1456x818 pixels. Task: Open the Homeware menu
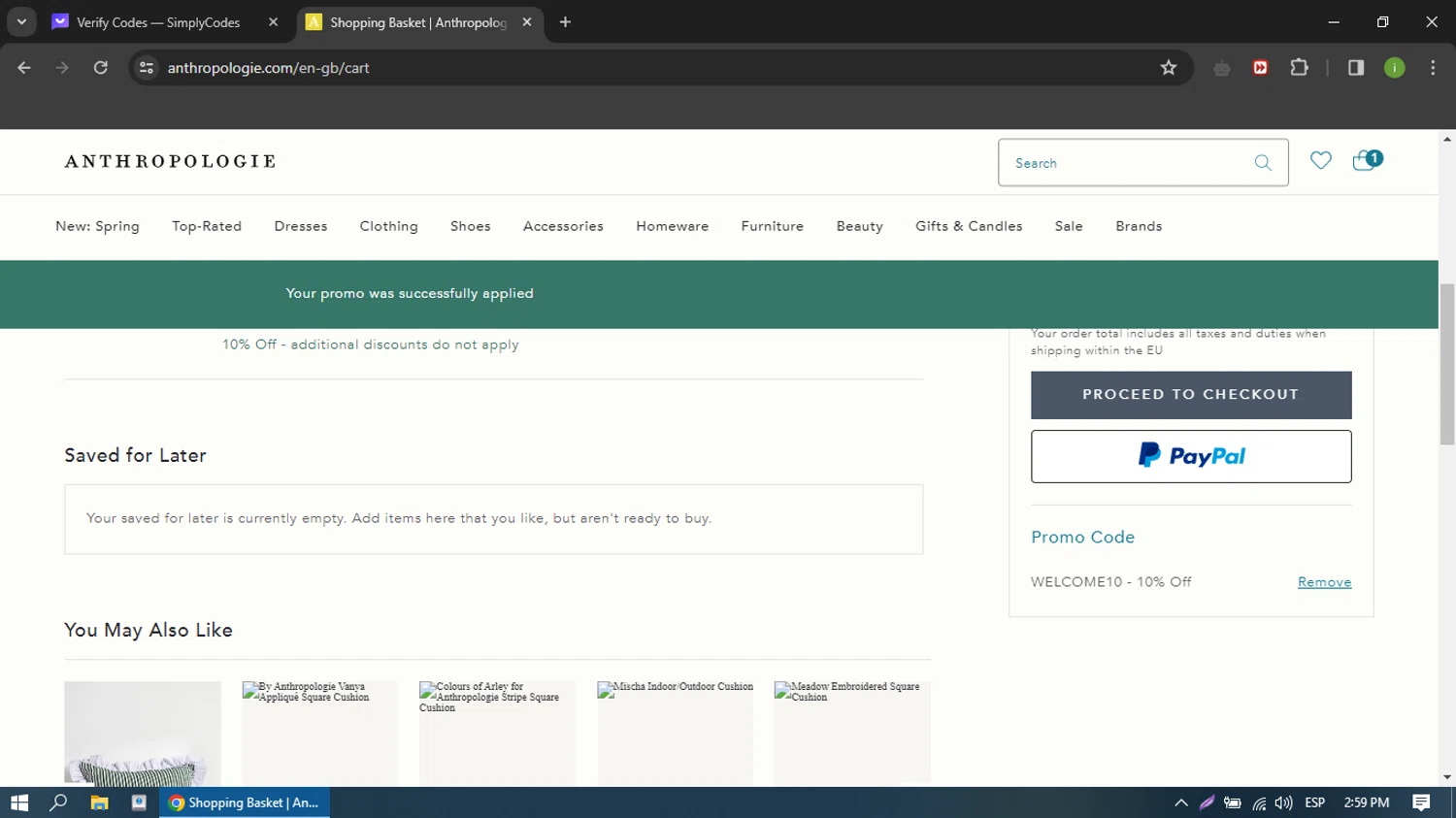(x=673, y=226)
